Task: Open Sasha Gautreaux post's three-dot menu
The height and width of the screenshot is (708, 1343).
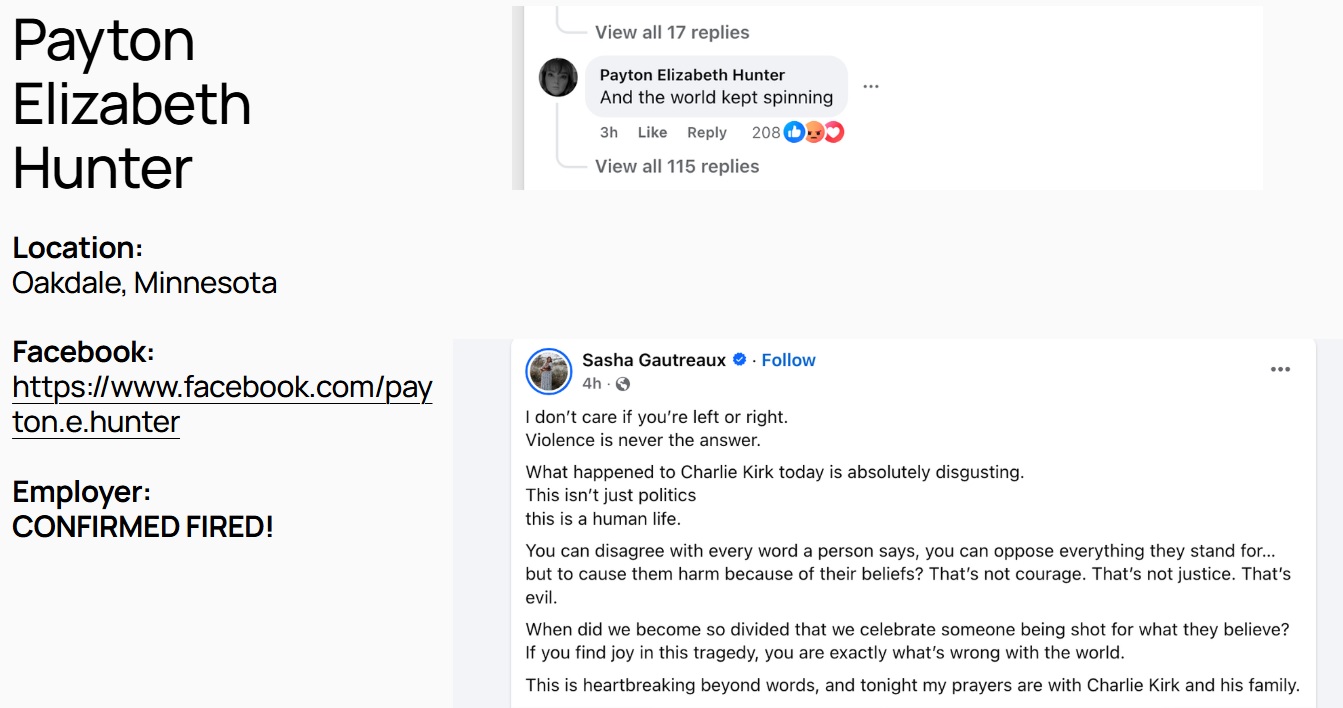Action: pyautogui.click(x=1280, y=369)
